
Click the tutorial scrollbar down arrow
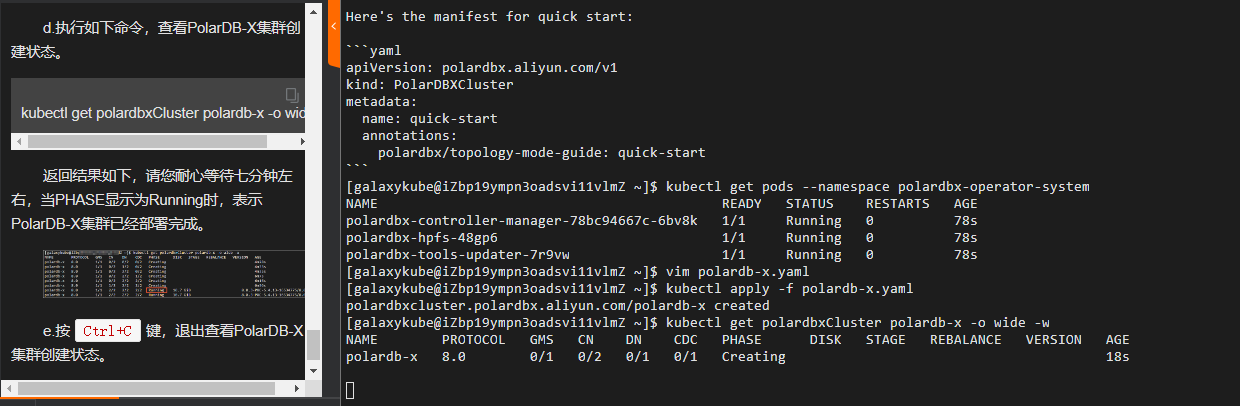click(314, 372)
